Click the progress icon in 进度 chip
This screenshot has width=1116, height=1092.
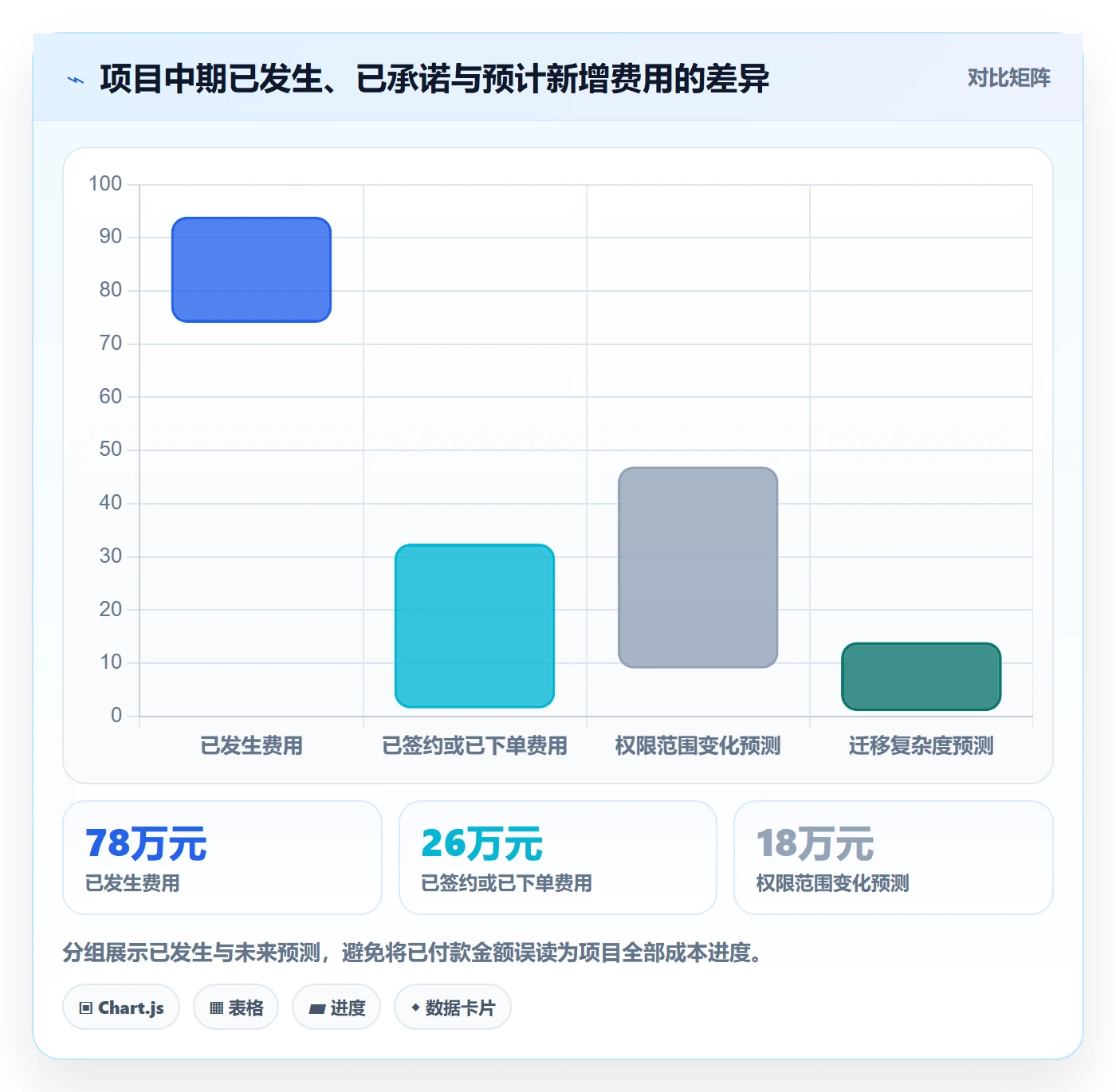point(316,1008)
